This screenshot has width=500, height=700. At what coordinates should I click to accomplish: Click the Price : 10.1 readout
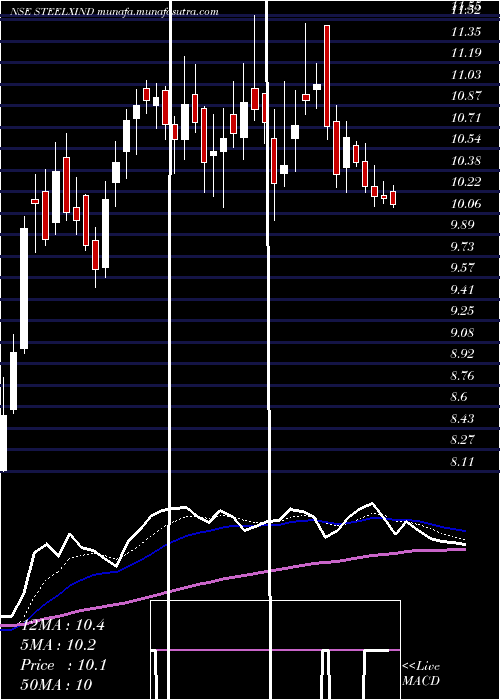point(63,665)
